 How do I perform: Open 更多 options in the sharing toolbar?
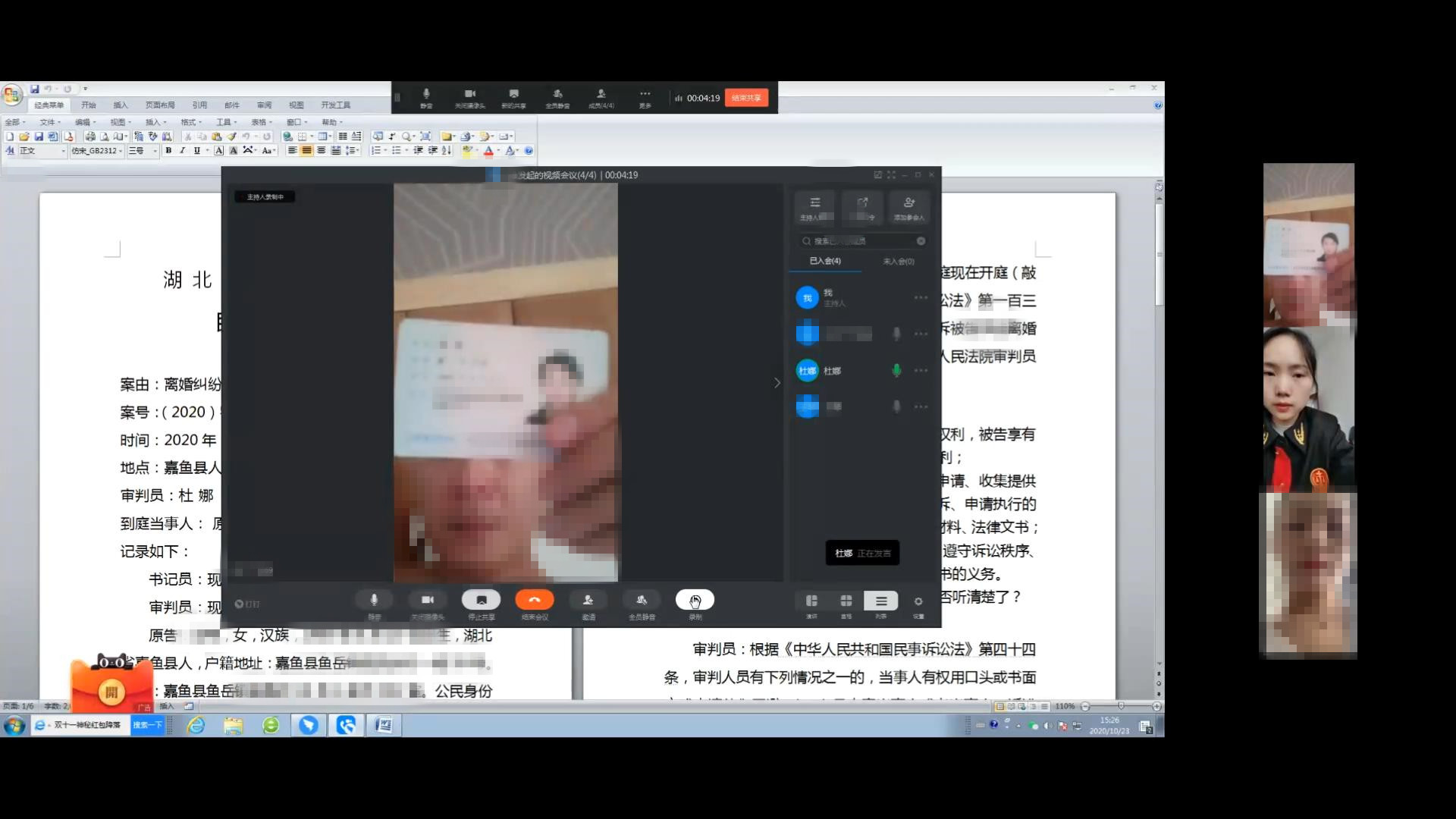pyautogui.click(x=645, y=98)
